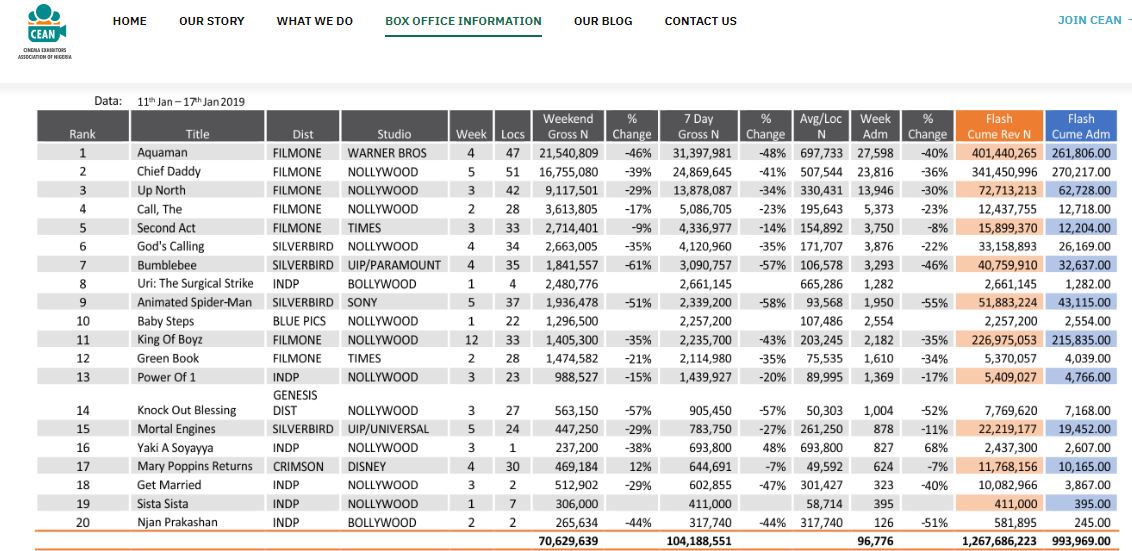Viewport: 1132px width, 551px height.
Task: Click the orange Flash Cume Rev N header
Action: coord(999,126)
